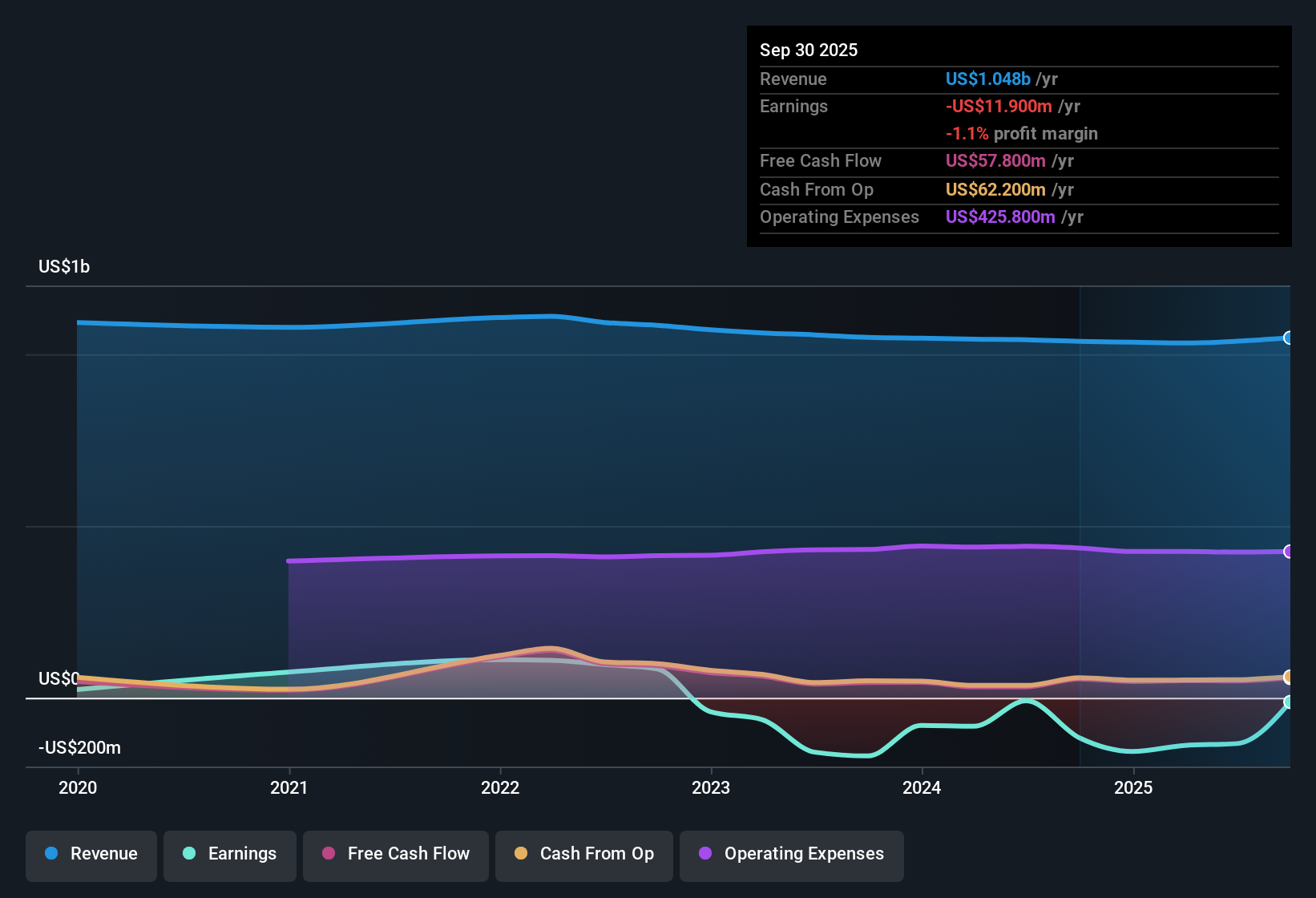
Task: Click the orange Cash From Op dot
Action: 521,854
